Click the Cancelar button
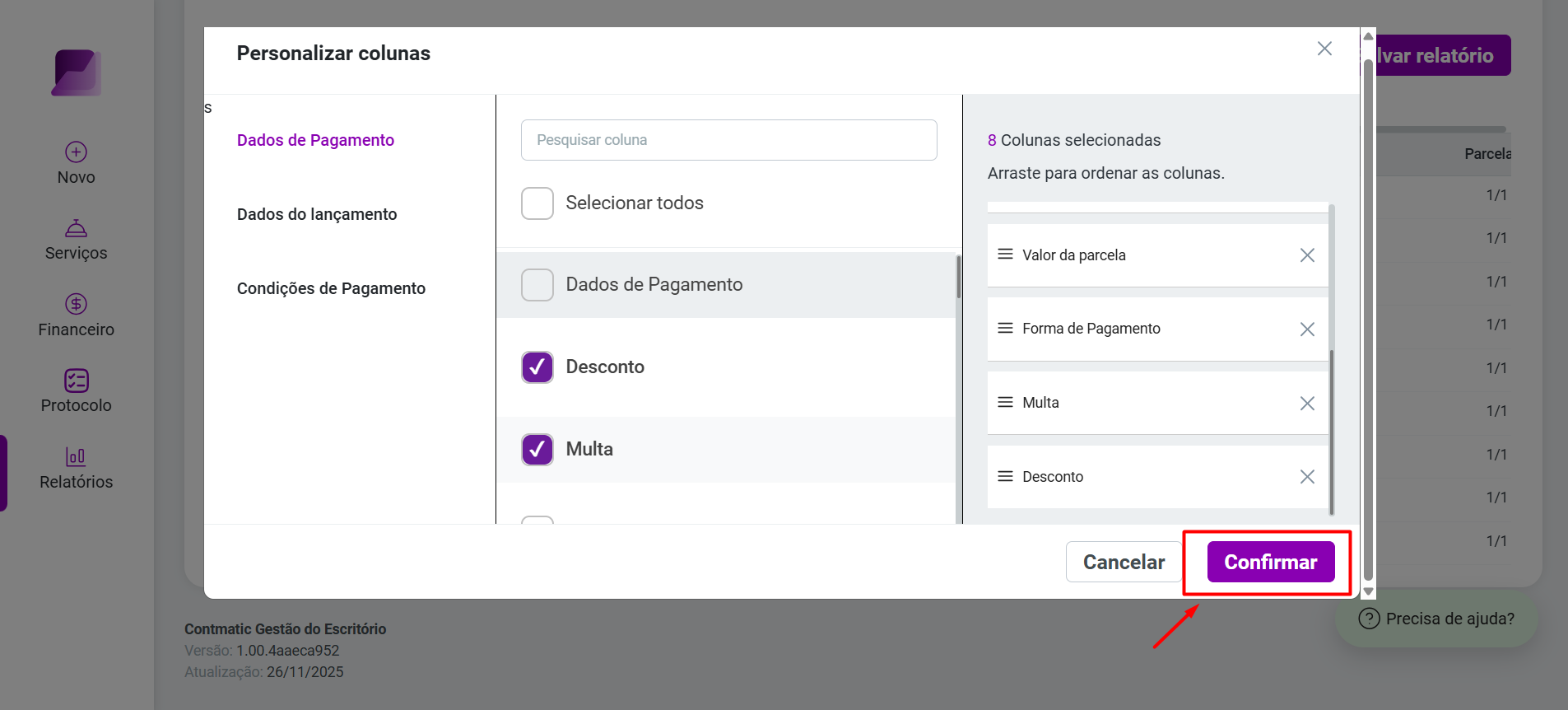 [1124, 562]
